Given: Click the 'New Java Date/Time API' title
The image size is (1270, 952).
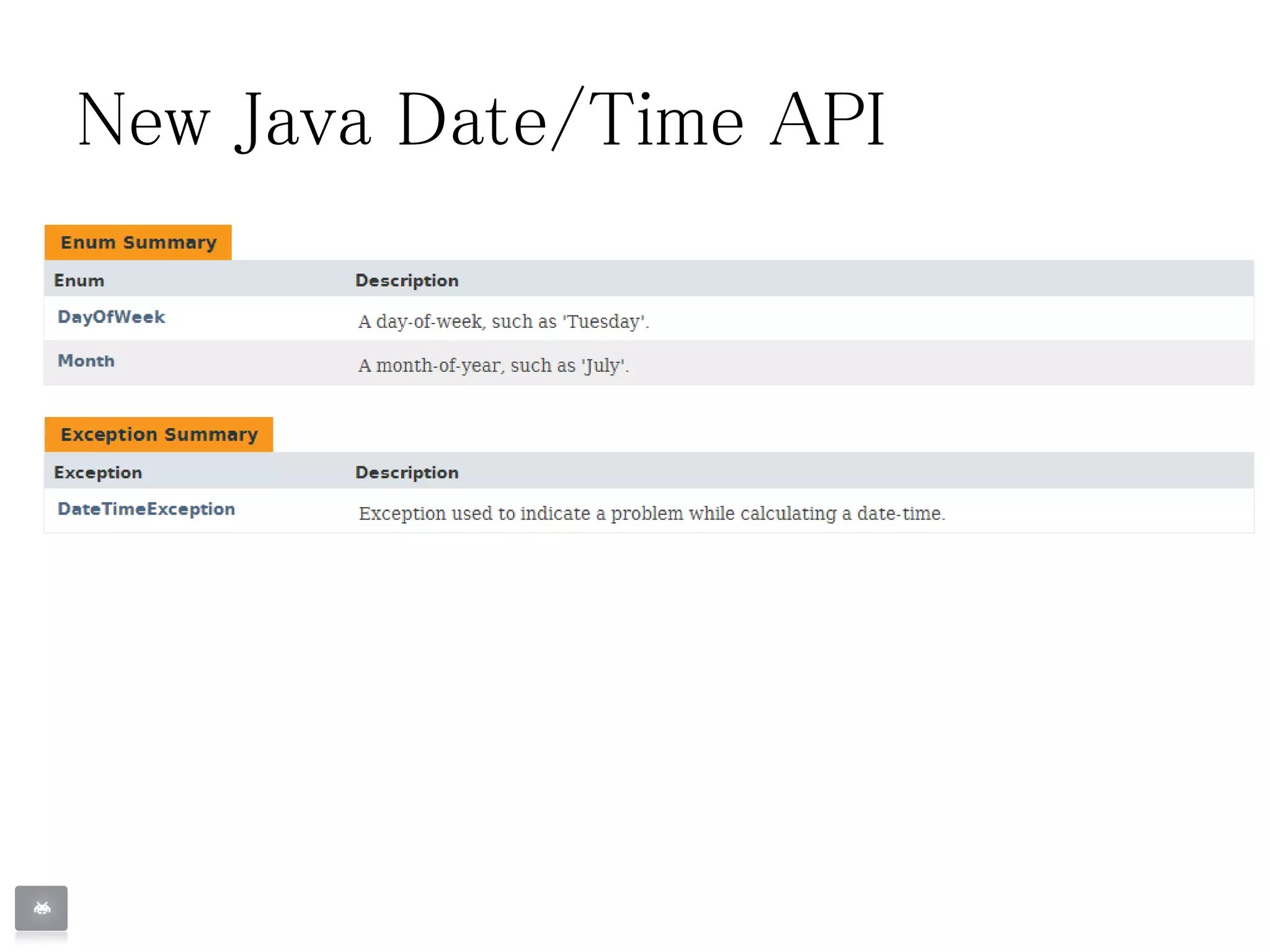Looking at the screenshot, I should click(x=481, y=119).
